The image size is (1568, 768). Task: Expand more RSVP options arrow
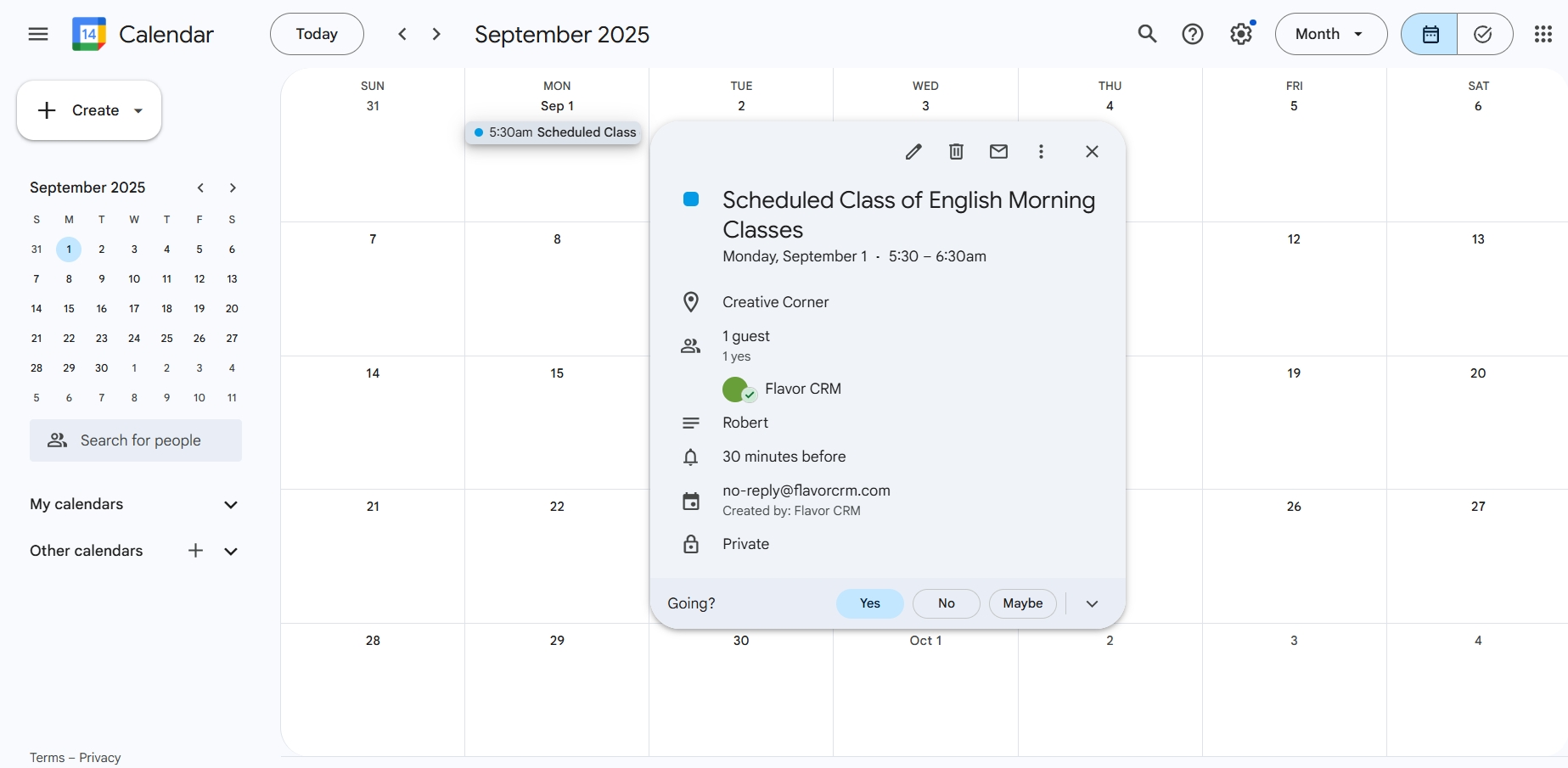point(1092,603)
